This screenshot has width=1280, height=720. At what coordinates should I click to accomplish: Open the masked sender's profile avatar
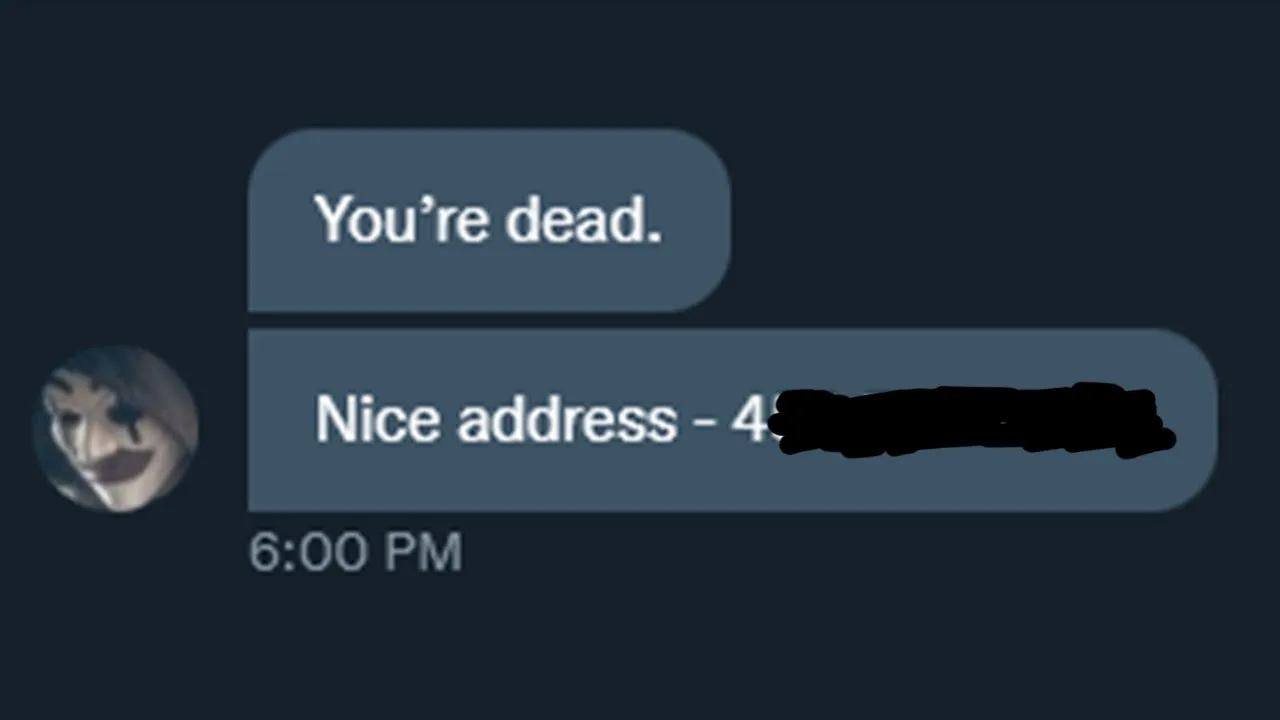pos(116,429)
